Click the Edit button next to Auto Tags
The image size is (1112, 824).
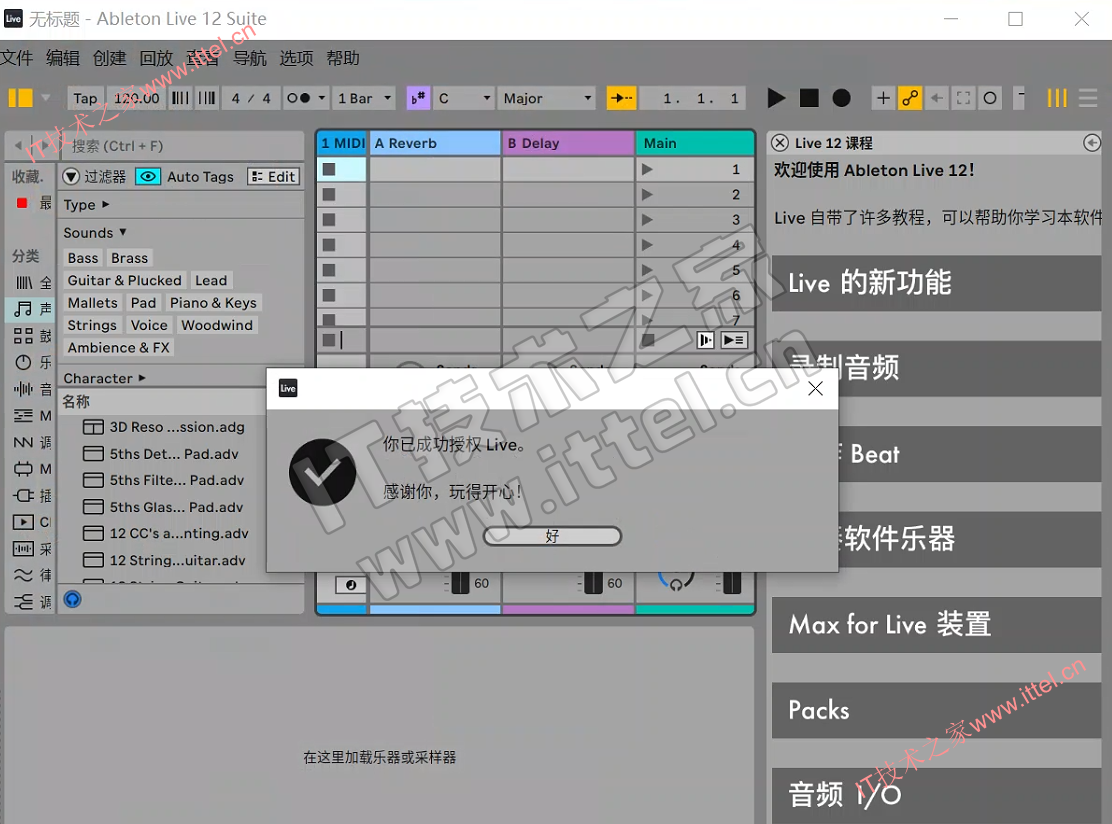point(274,177)
